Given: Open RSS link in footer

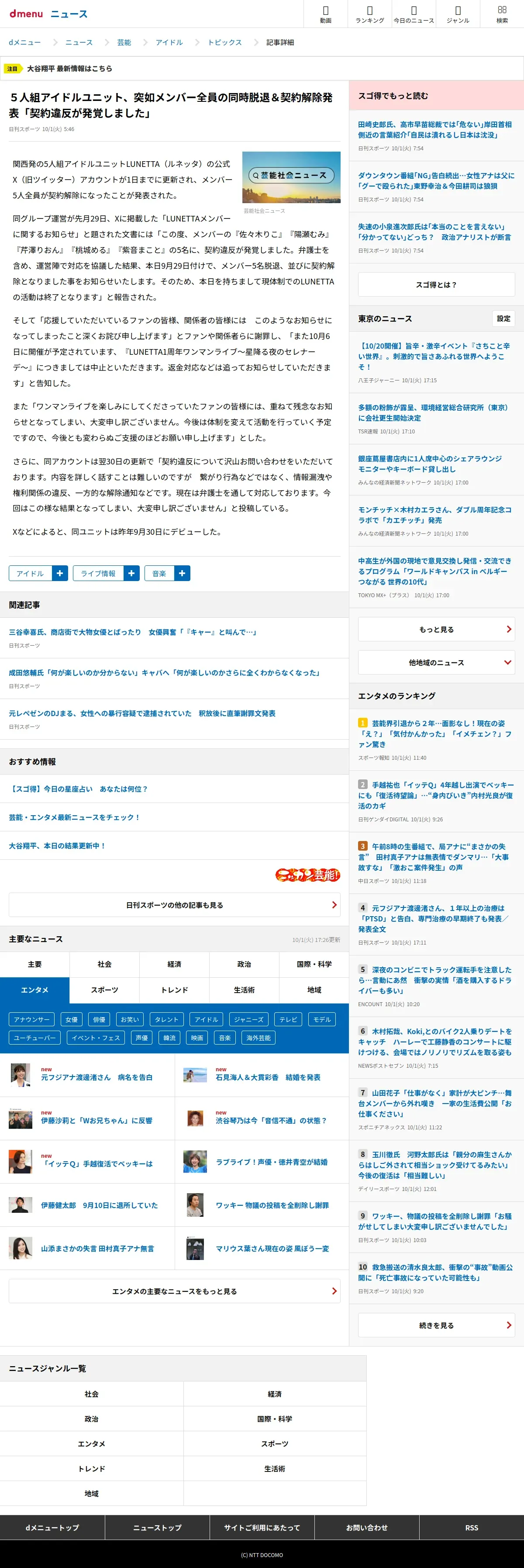Looking at the screenshot, I should coord(472,1528).
